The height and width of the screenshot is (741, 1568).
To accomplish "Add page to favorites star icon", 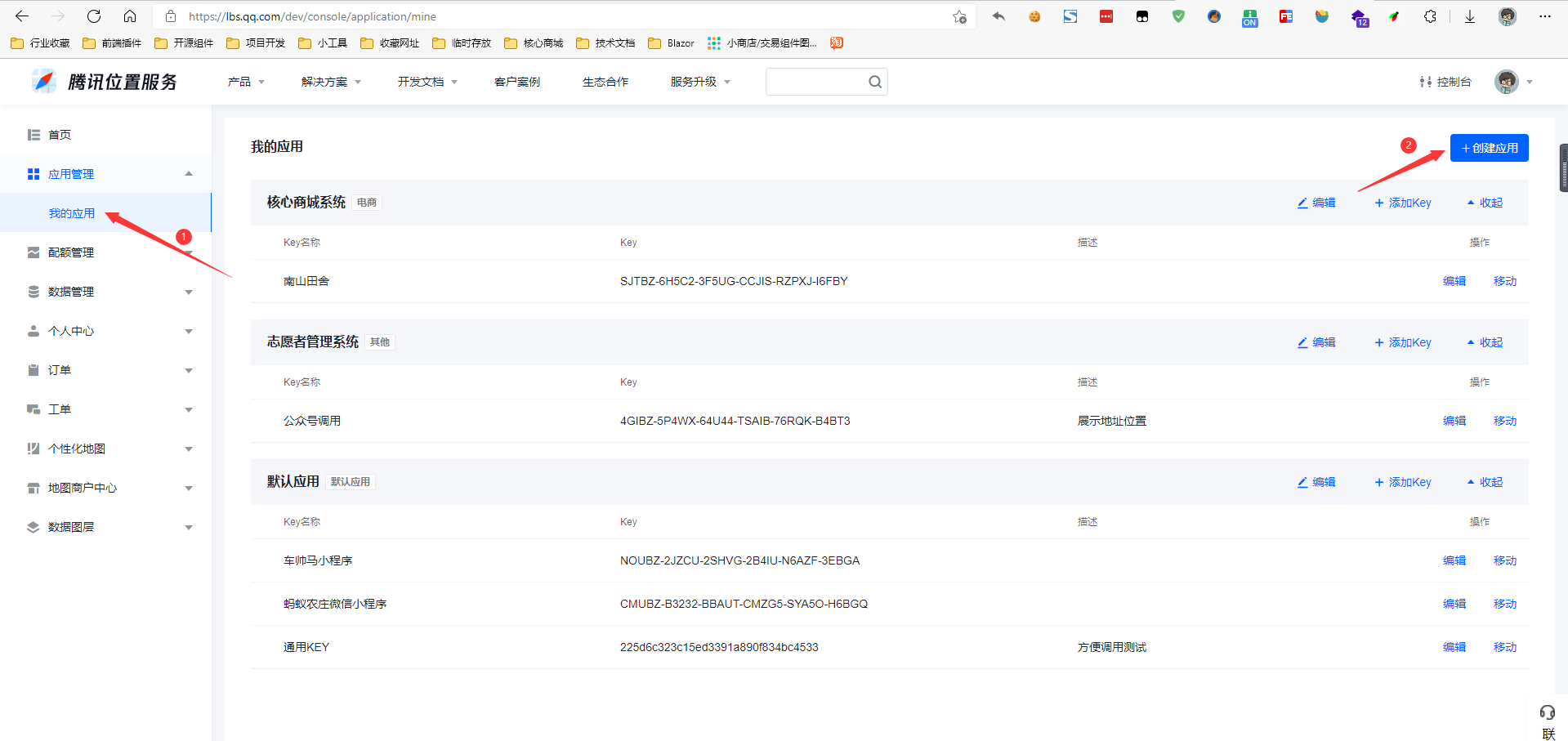I will 959,16.
